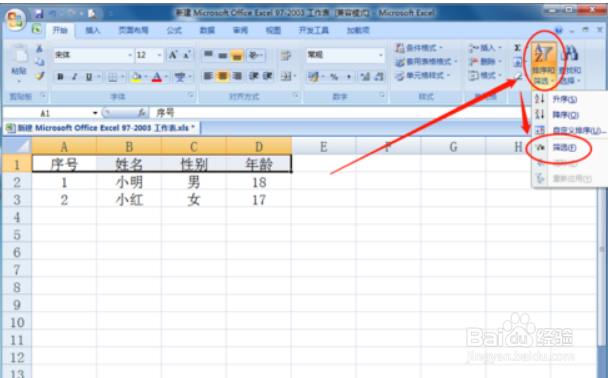
Task: Open the Page Layout (页面布局) tab
Action: 133,30
